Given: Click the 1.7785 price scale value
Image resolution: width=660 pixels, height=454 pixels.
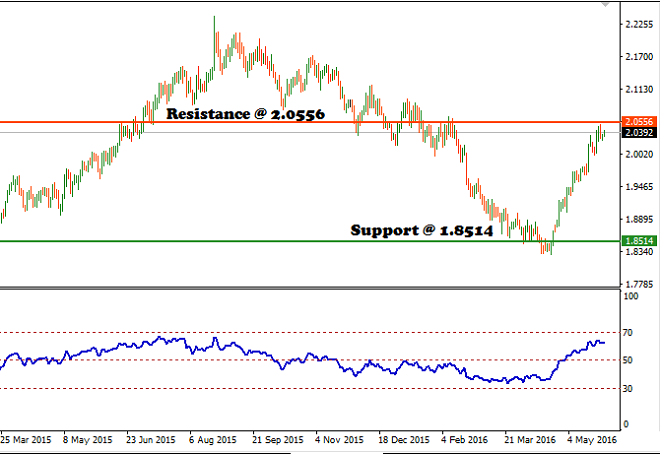Looking at the screenshot, I should click(x=639, y=284).
